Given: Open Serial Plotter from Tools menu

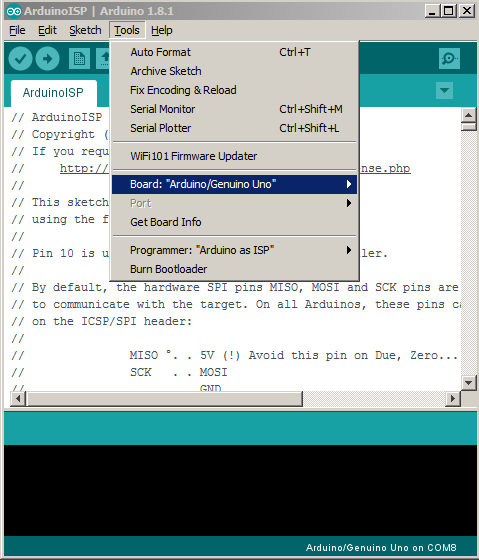Looking at the screenshot, I should [x=234, y=128].
